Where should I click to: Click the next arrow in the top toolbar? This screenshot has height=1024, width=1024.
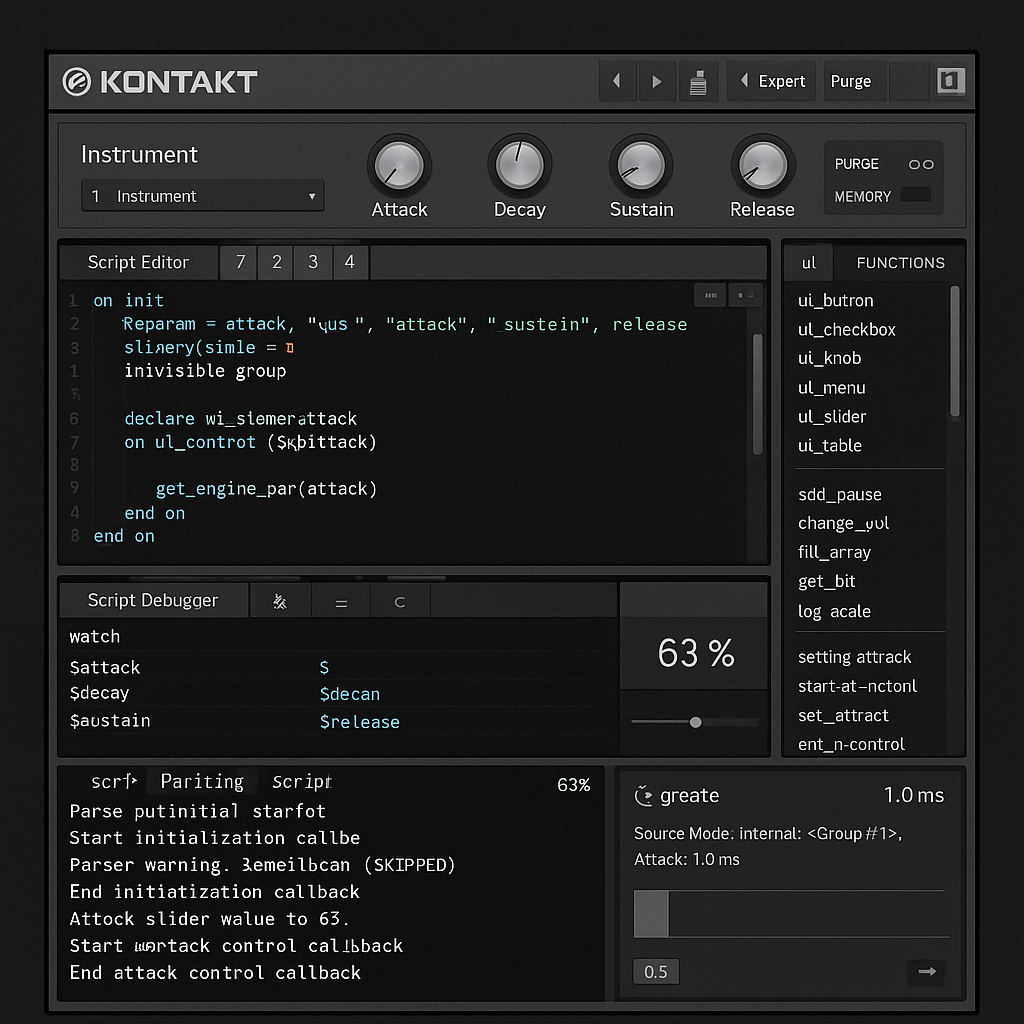click(657, 81)
